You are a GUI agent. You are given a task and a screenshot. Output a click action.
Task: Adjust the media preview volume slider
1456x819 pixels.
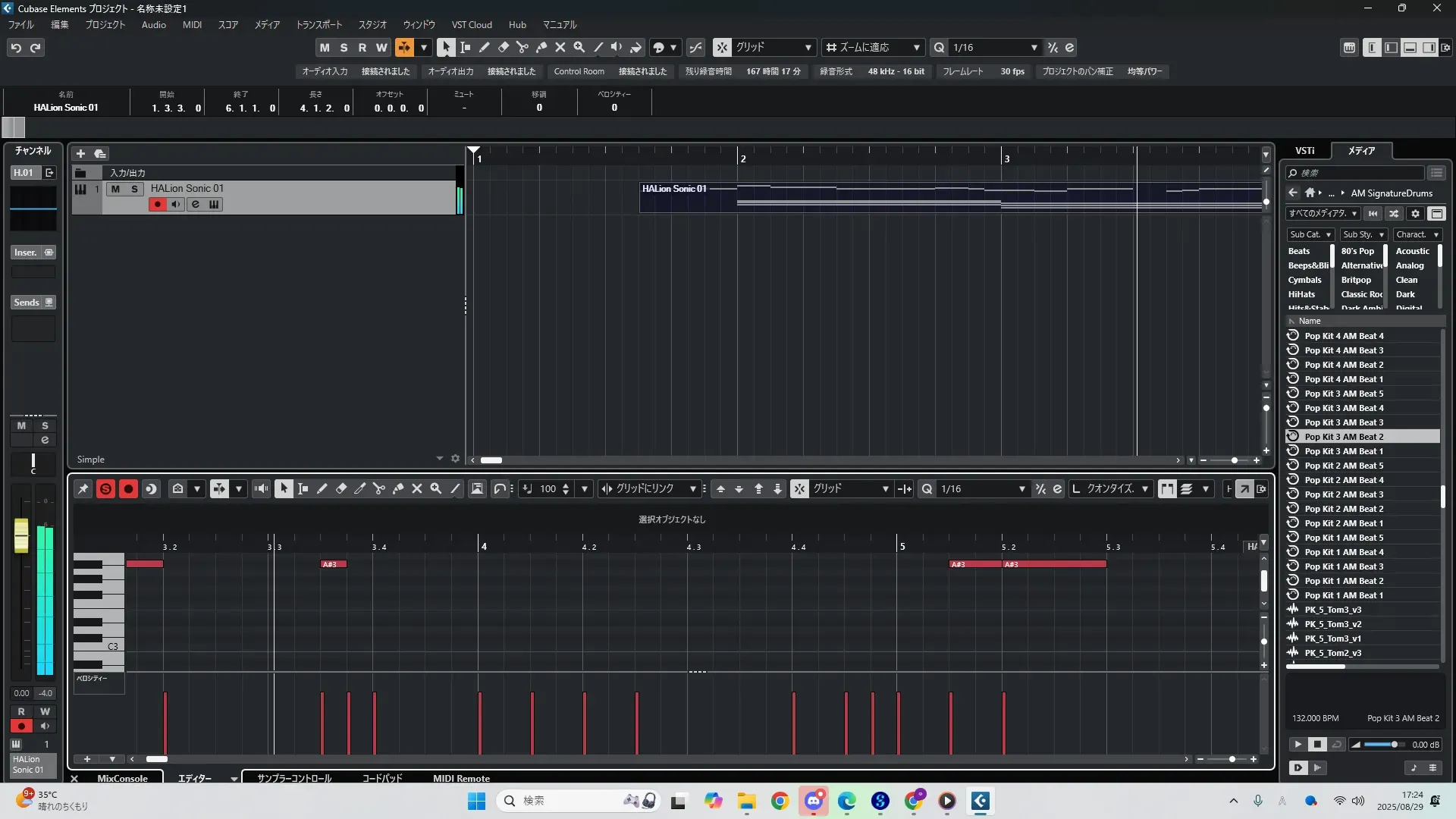pyautogui.click(x=1394, y=745)
